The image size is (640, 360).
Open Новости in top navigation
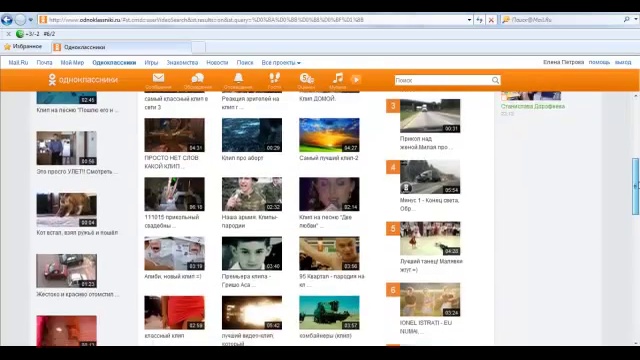217,62
